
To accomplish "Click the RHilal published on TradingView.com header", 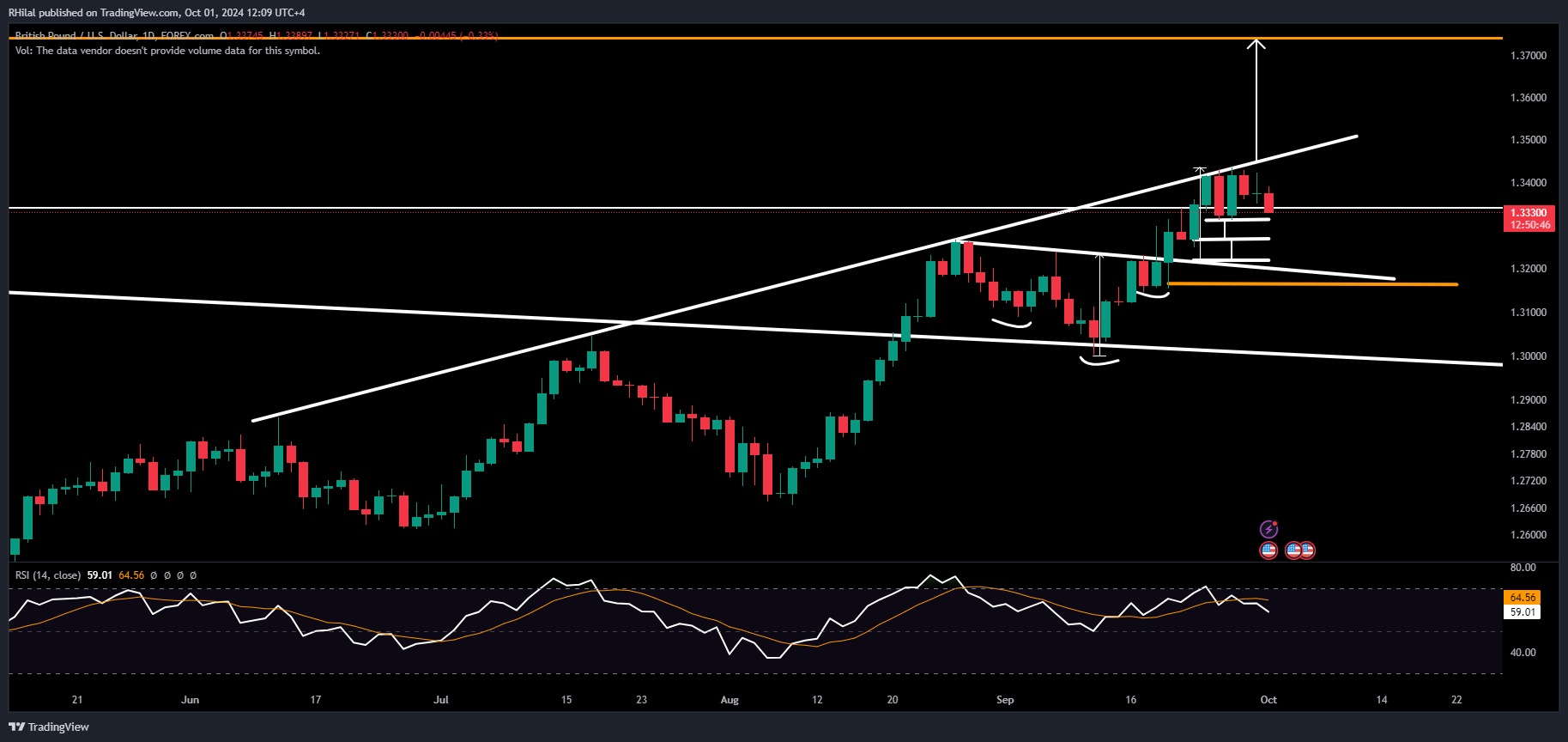I will point(156,13).
